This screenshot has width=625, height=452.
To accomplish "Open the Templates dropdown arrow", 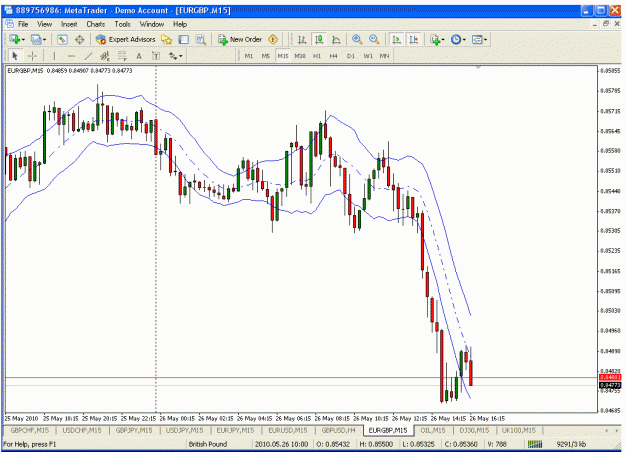I will coord(485,39).
